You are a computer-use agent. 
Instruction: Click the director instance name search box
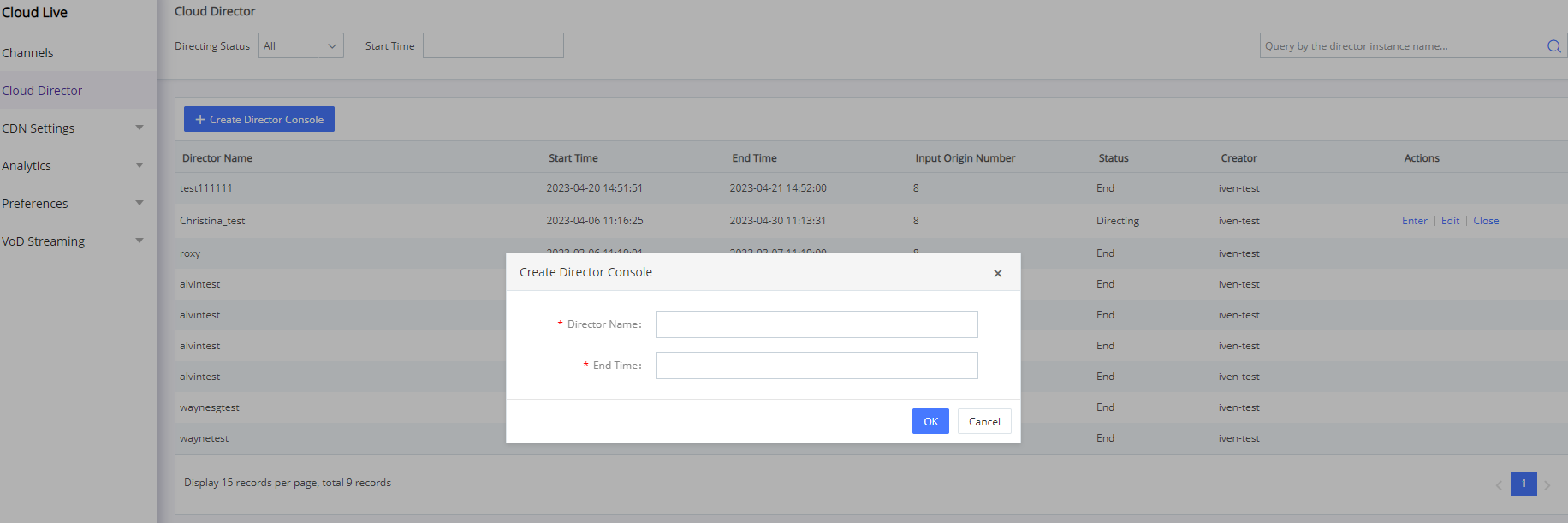1399,46
